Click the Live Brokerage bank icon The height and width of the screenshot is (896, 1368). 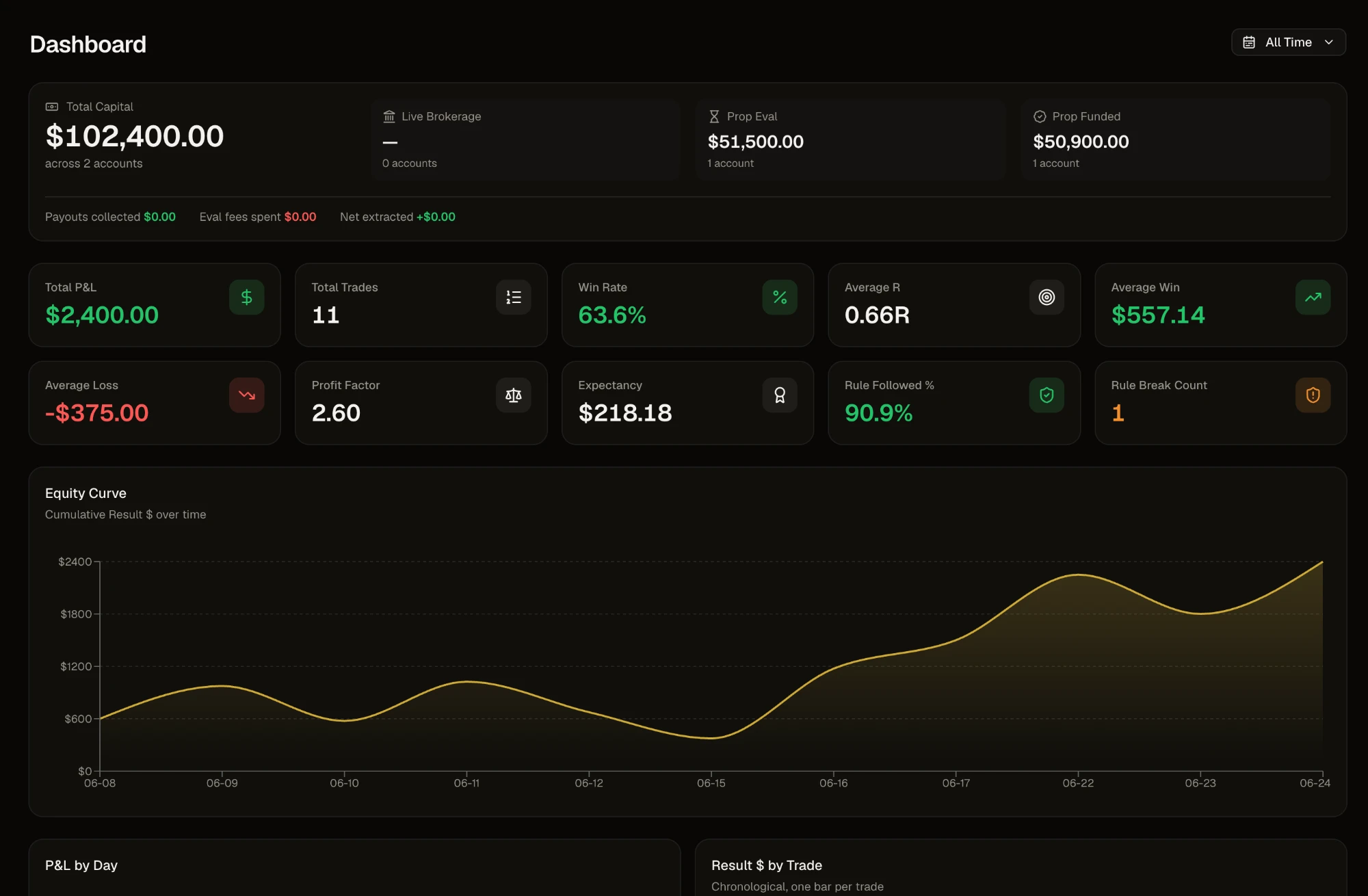pos(389,116)
